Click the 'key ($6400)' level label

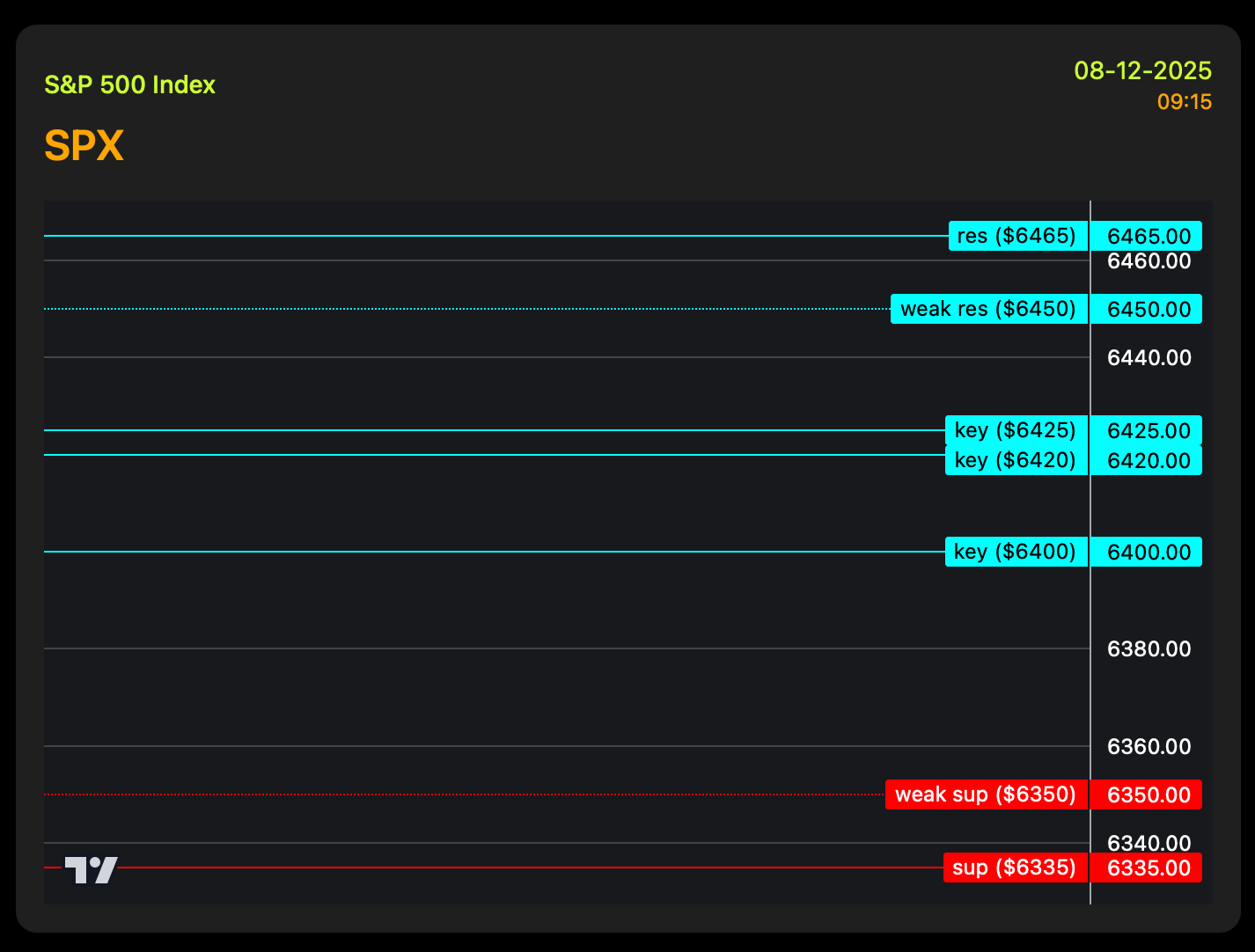point(1016,552)
